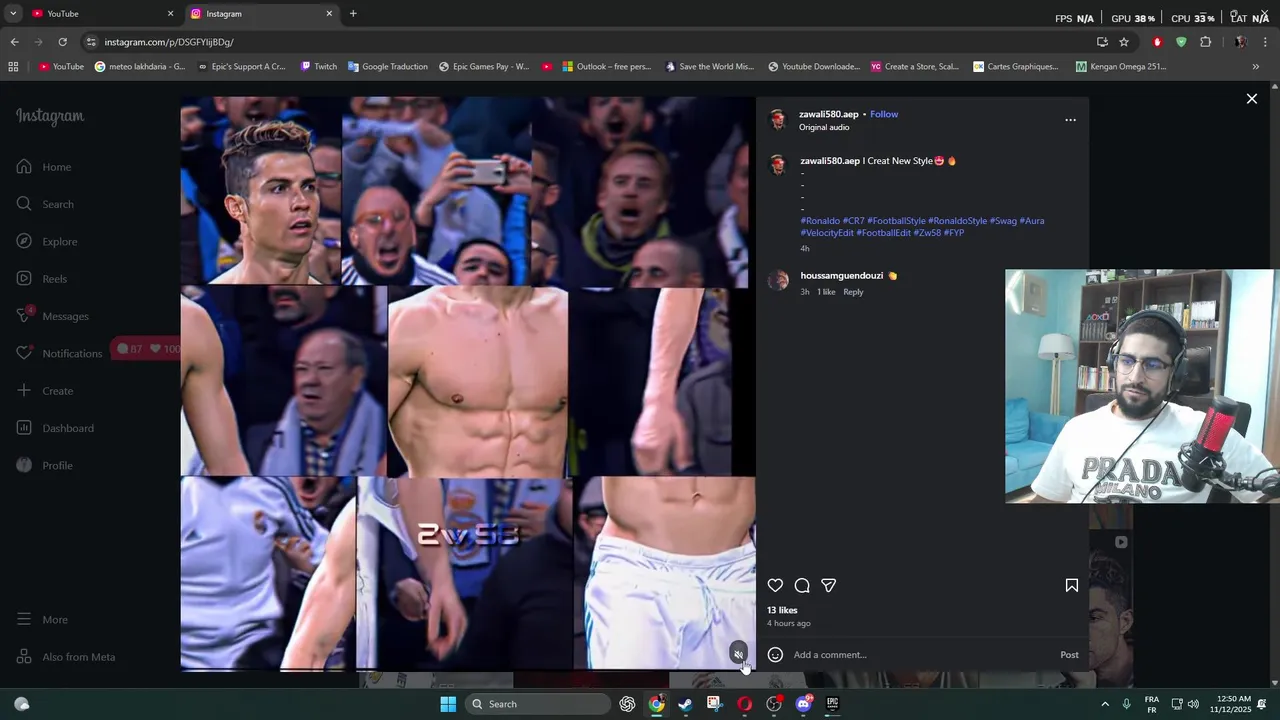This screenshot has width=1280, height=720.
Task: Click Create in the sidebar
Action: pos(45,391)
